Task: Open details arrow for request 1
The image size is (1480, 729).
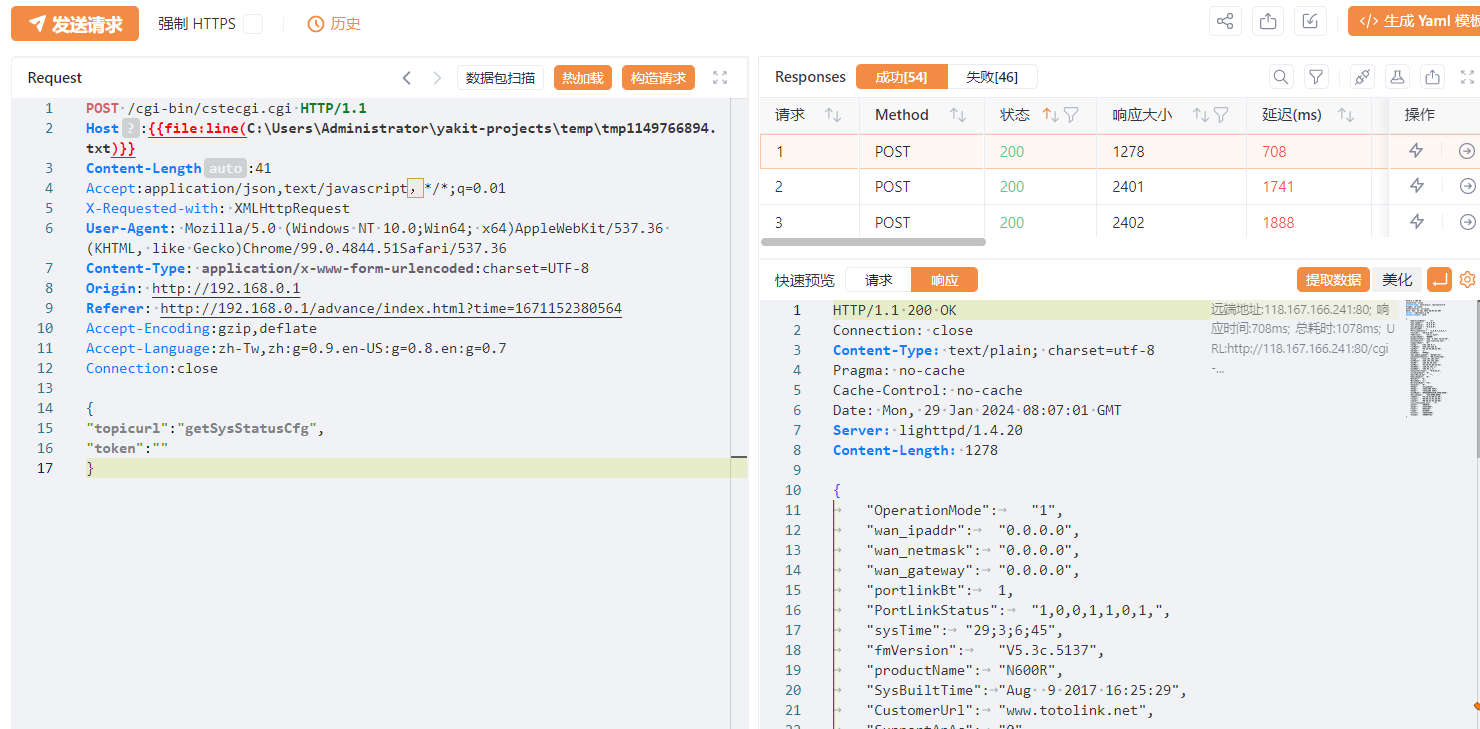Action: click(x=1467, y=151)
